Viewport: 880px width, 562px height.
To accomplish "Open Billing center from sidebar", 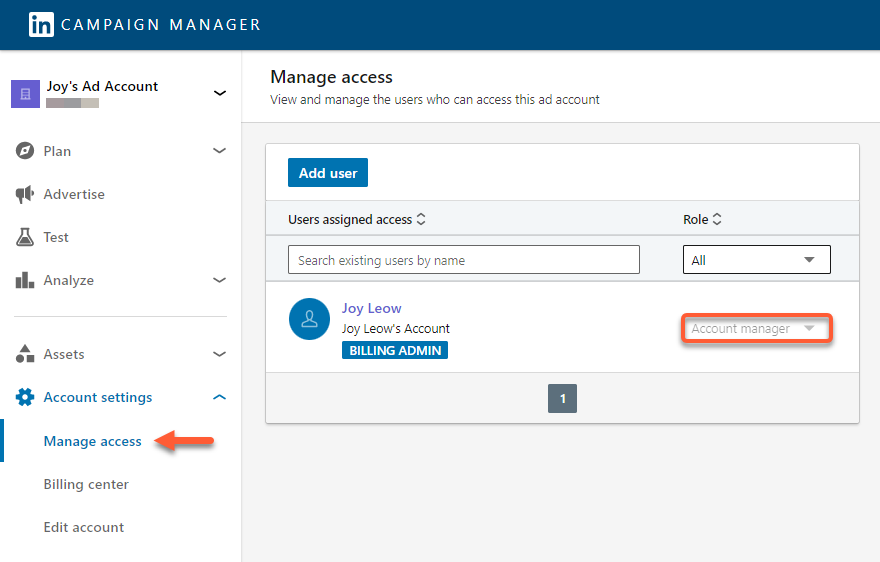I will 86,484.
